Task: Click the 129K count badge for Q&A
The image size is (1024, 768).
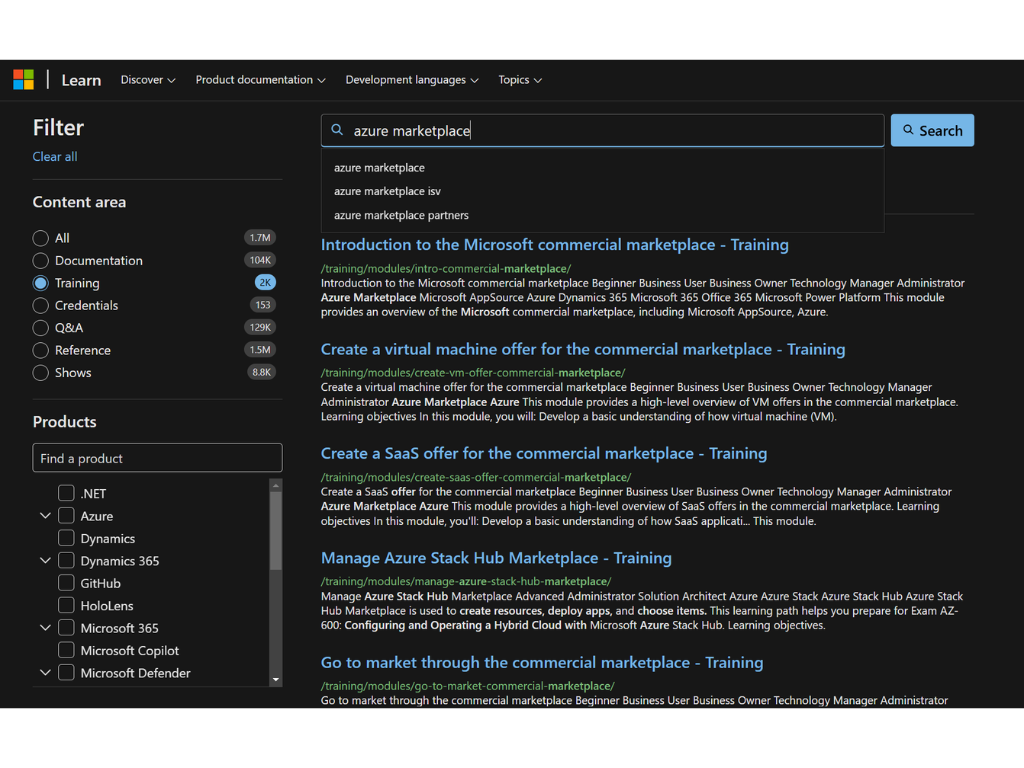Action: [260, 327]
